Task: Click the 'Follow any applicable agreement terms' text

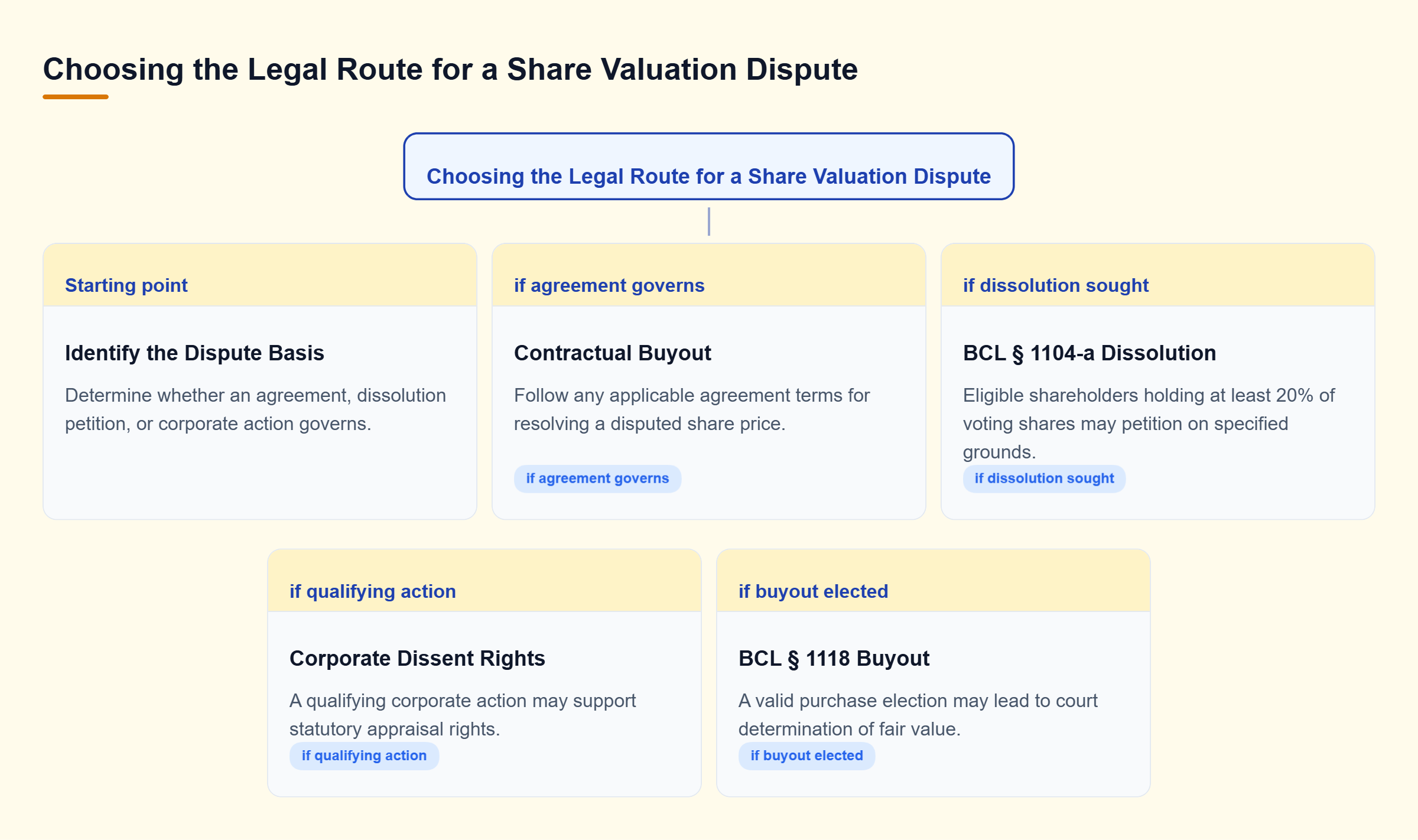Action: coord(692,409)
